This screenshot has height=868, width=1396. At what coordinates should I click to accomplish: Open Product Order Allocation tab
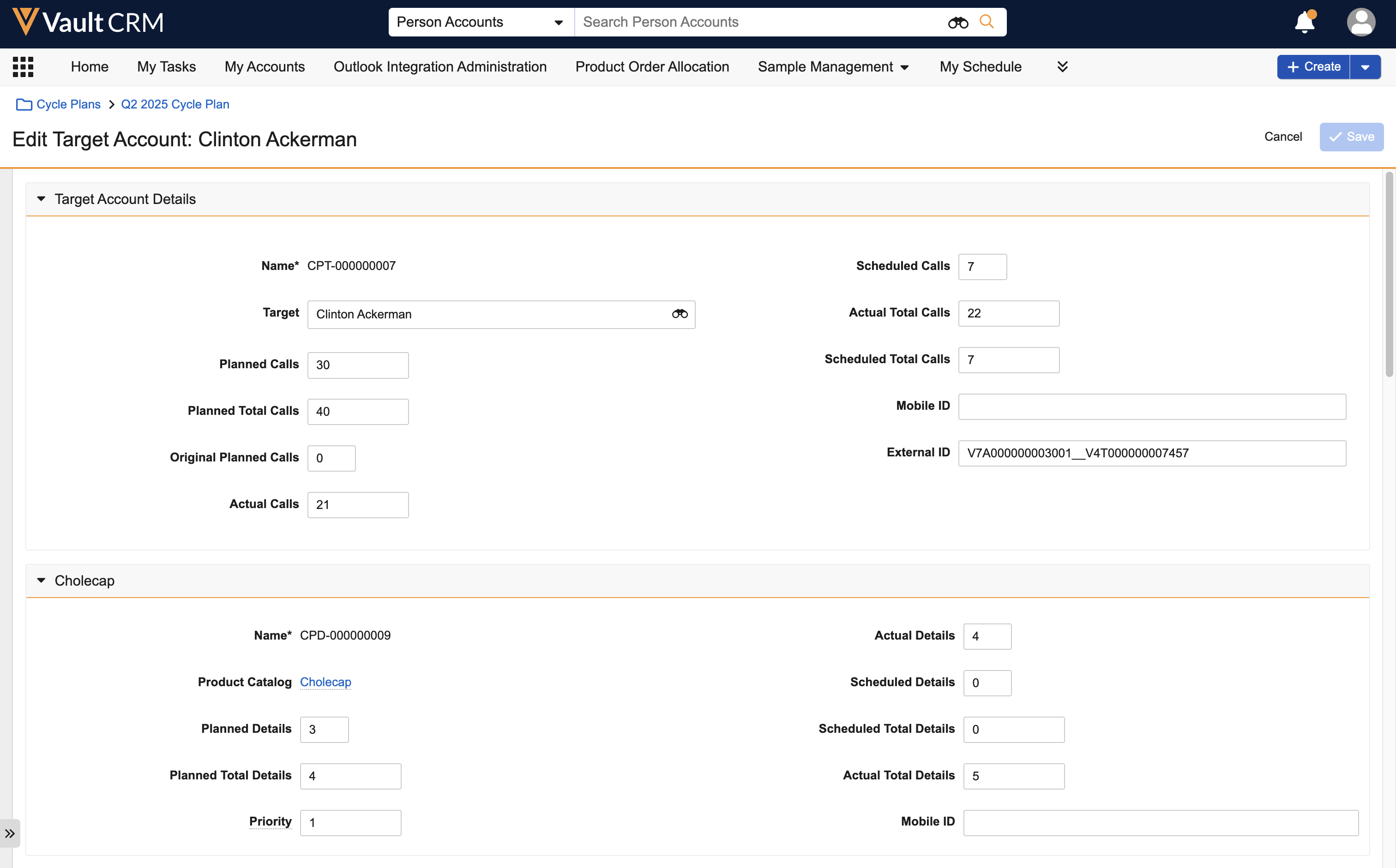coord(652,66)
